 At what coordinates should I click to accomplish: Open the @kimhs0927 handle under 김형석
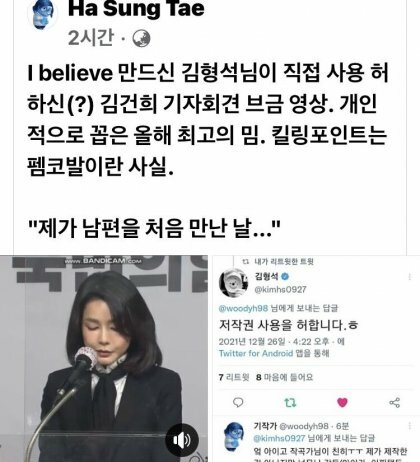pos(280,289)
